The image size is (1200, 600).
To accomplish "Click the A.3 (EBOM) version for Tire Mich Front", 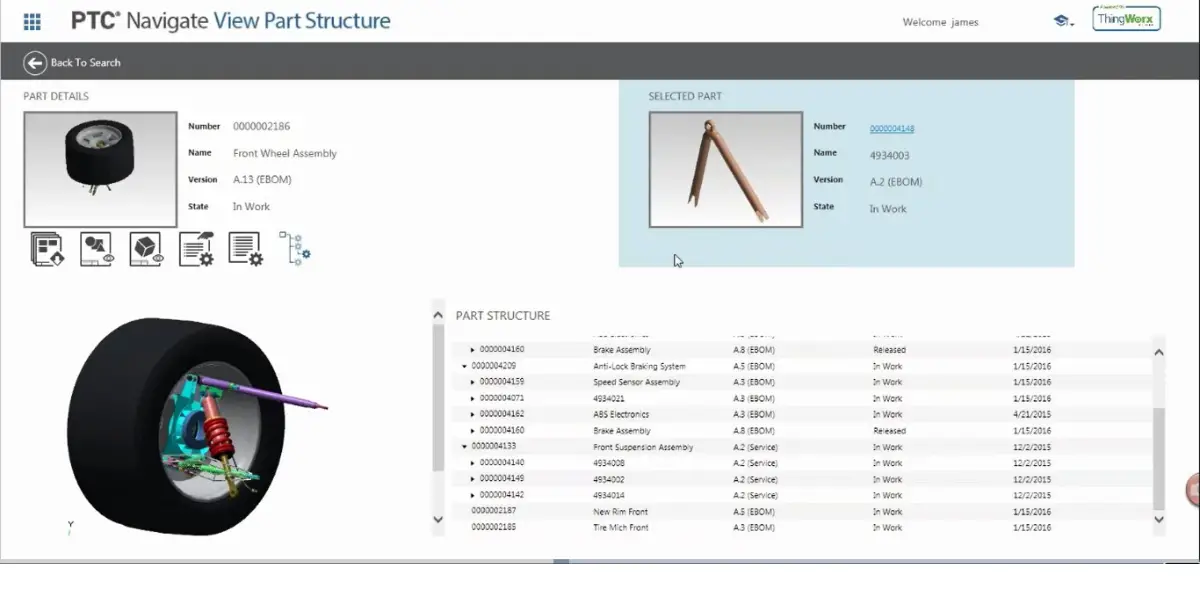I will click(754, 527).
